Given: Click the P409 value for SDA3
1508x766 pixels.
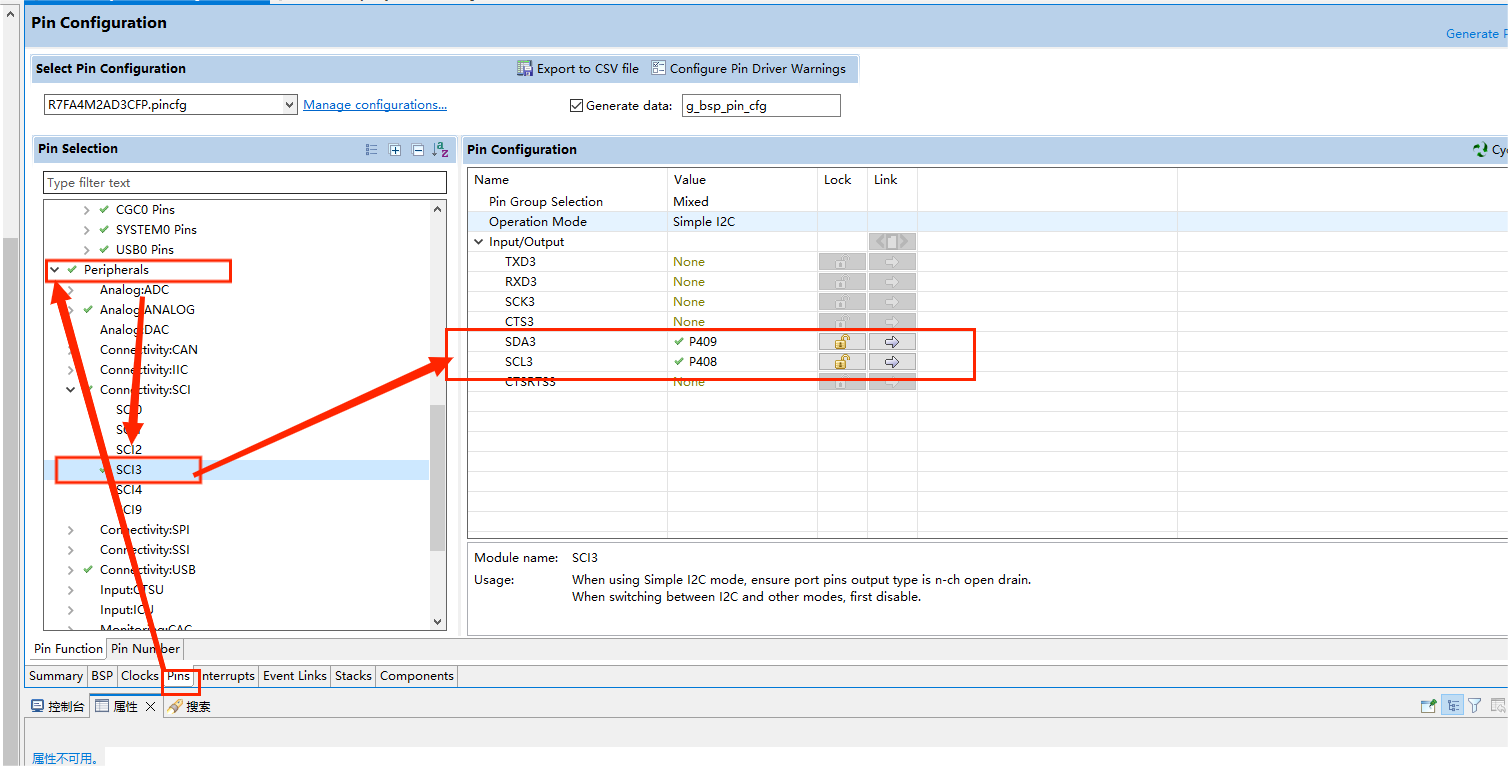Looking at the screenshot, I should tap(703, 342).
